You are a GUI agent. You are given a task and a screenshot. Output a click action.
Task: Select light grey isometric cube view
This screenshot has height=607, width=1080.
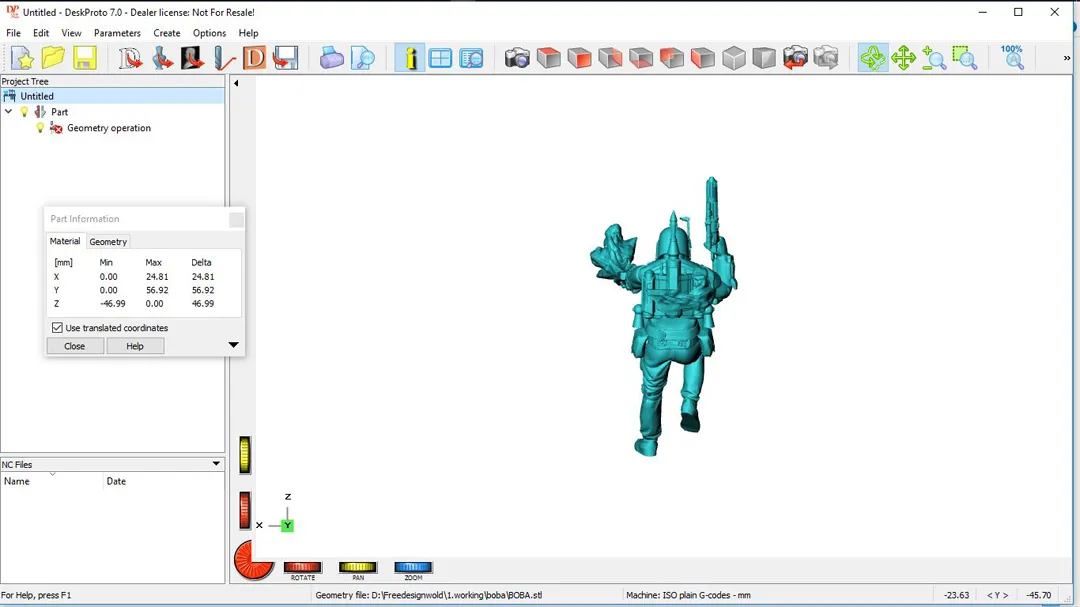click(x=734, y=59)
